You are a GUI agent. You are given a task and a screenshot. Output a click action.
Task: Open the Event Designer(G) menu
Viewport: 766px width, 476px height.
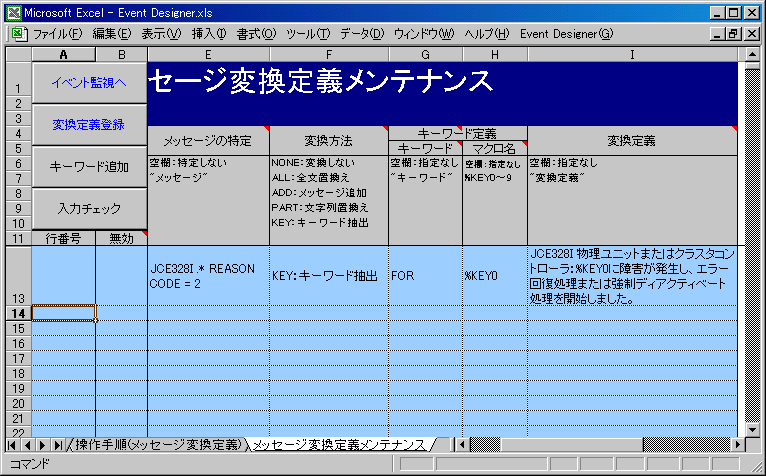(x=566, y=34)
